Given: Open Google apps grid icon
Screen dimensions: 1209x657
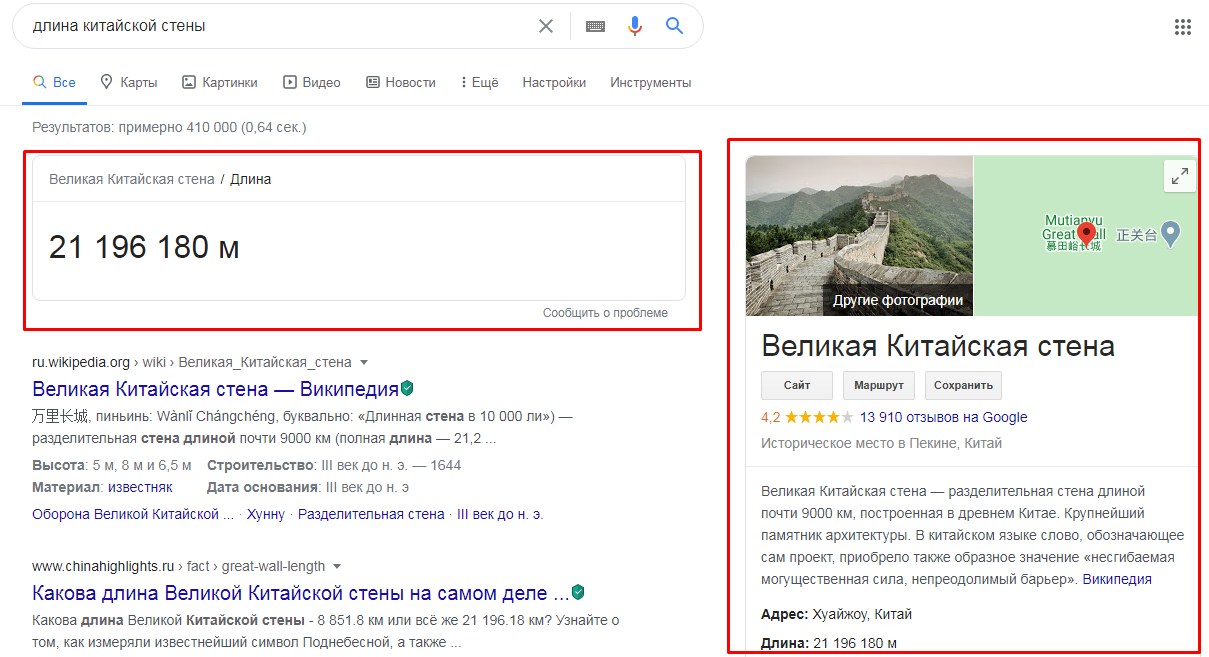Looking at the screenshot, I should 1183,26.
